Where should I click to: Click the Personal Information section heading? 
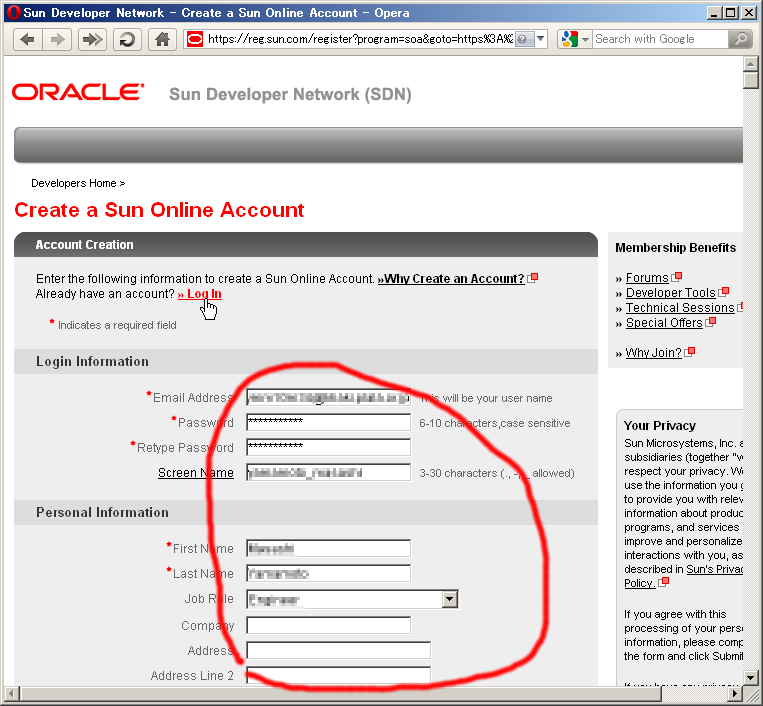(102, 512)
